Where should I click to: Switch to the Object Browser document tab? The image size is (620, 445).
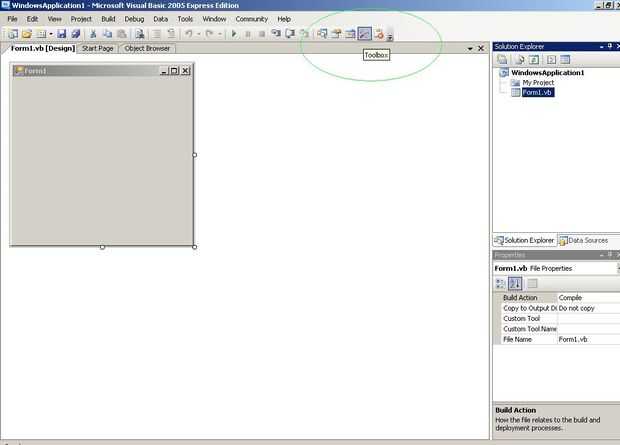[147, 48]
